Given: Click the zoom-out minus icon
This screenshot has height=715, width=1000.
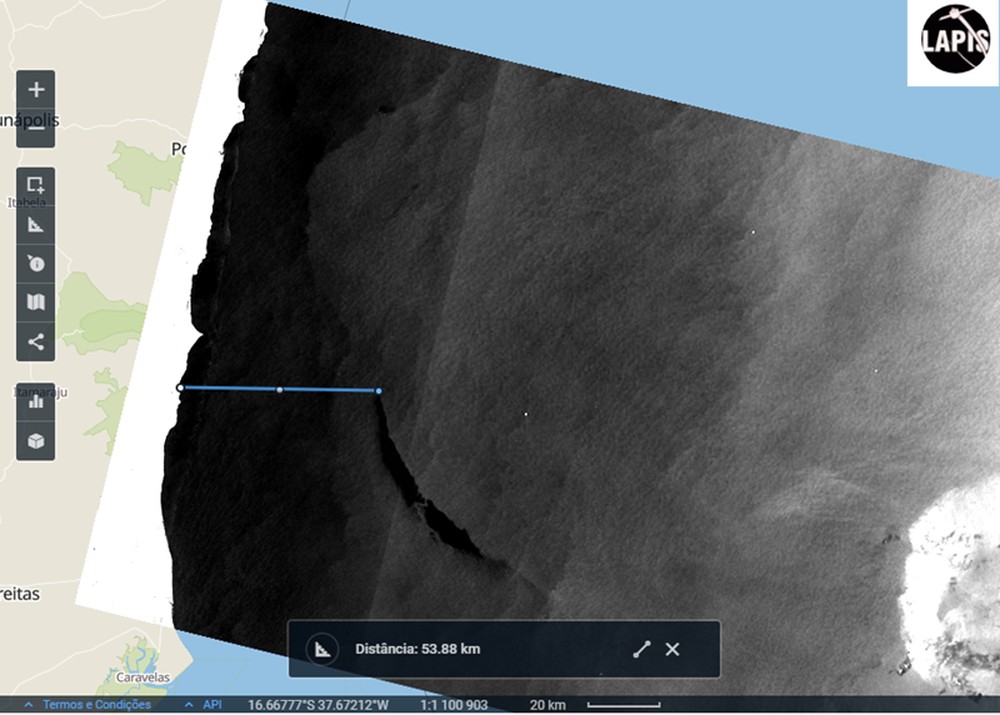Looking at the screenshot, I should point(35,129).
